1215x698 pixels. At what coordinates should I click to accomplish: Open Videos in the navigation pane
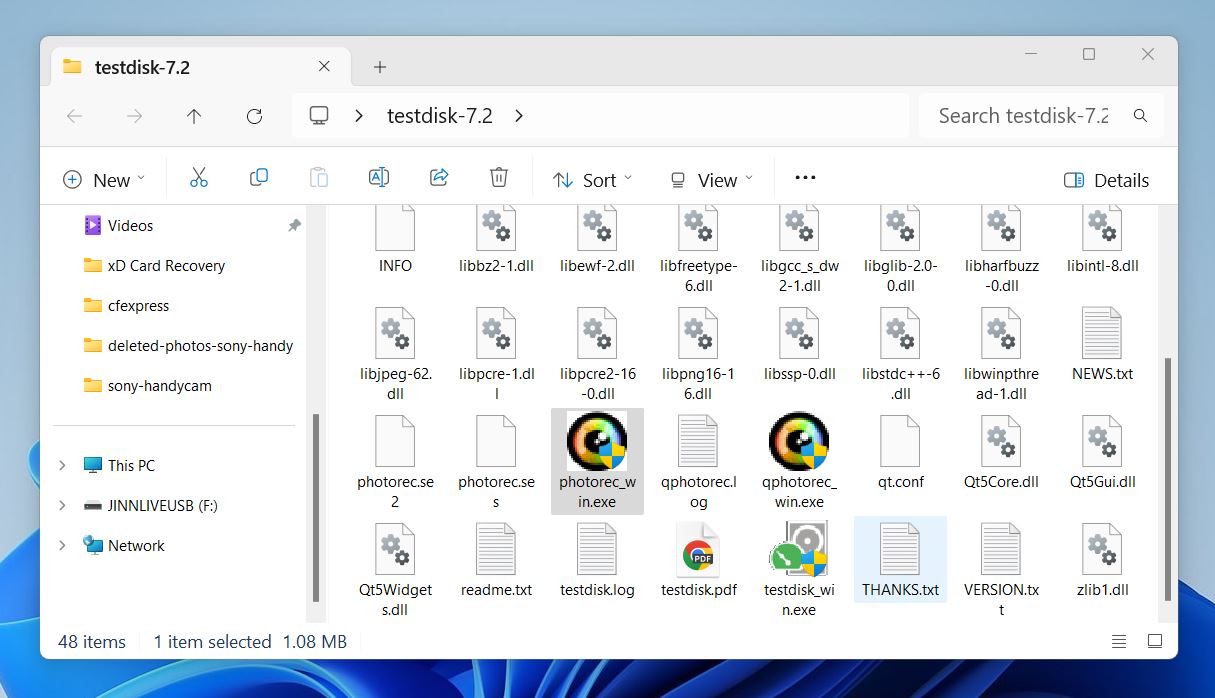tap(130, 225)
